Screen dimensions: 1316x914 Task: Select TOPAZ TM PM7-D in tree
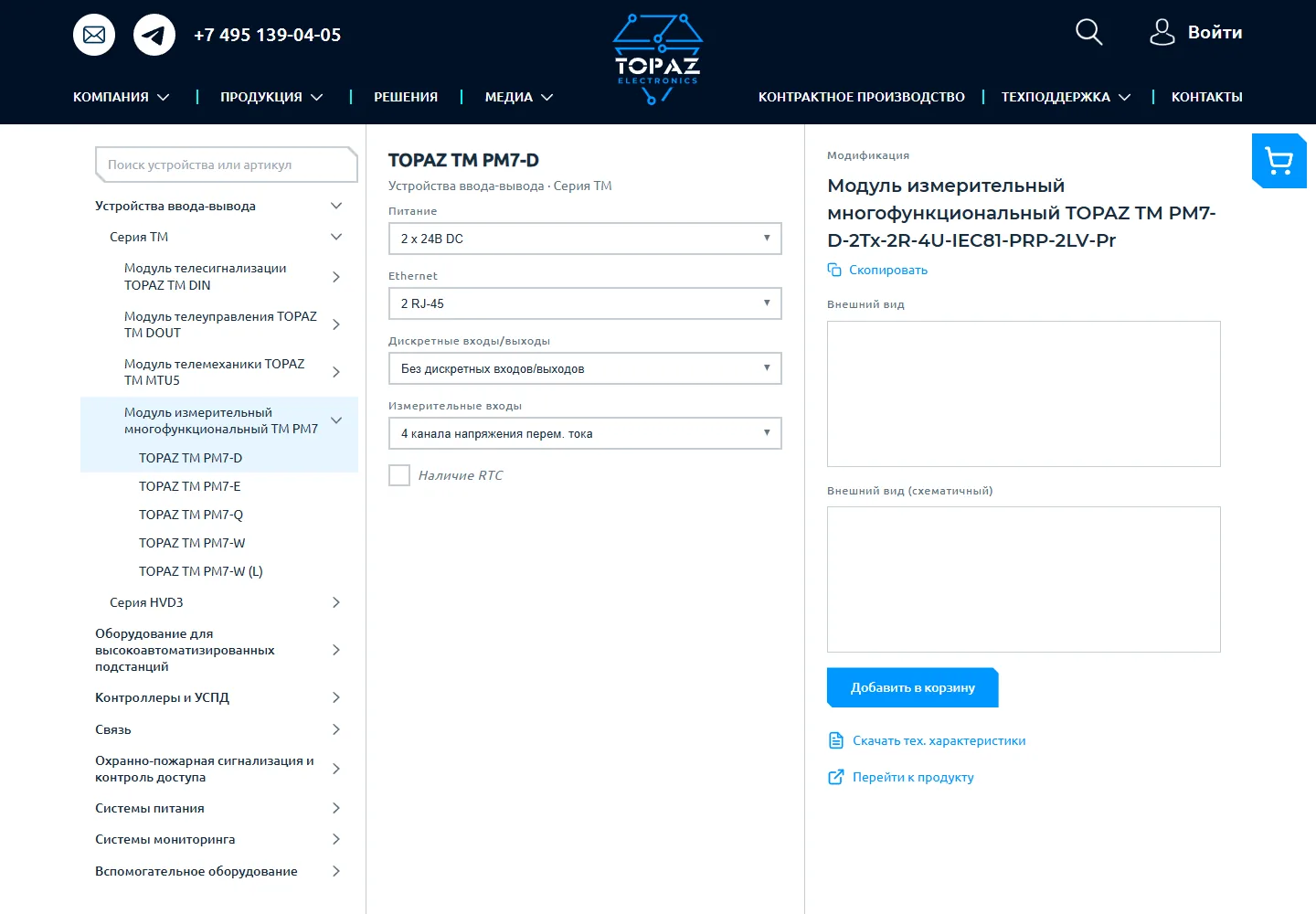click(191, 458)
